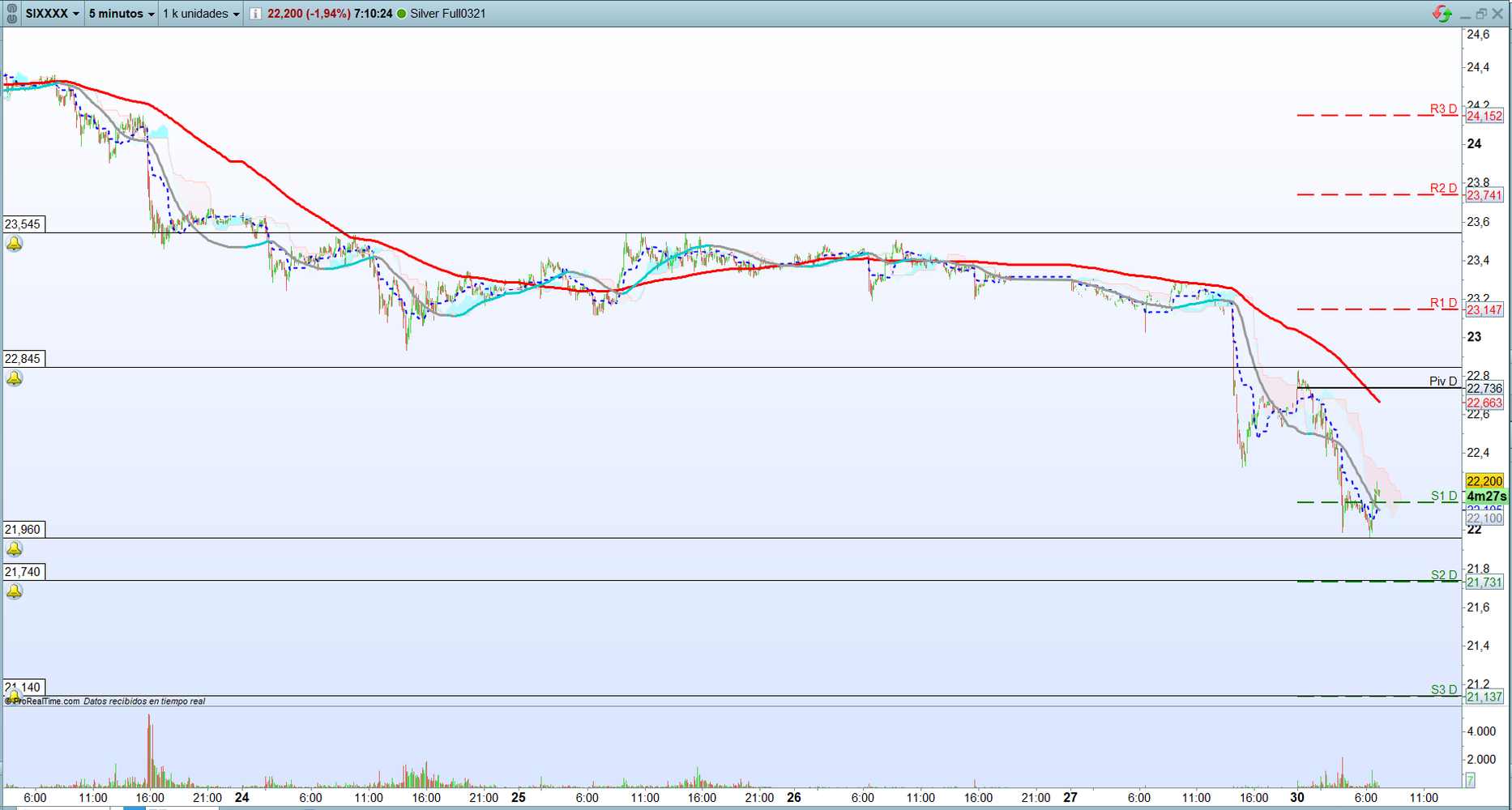Click the instrument info icon
The width and height of the screenshot is (1512, 810).
[255, 13]
